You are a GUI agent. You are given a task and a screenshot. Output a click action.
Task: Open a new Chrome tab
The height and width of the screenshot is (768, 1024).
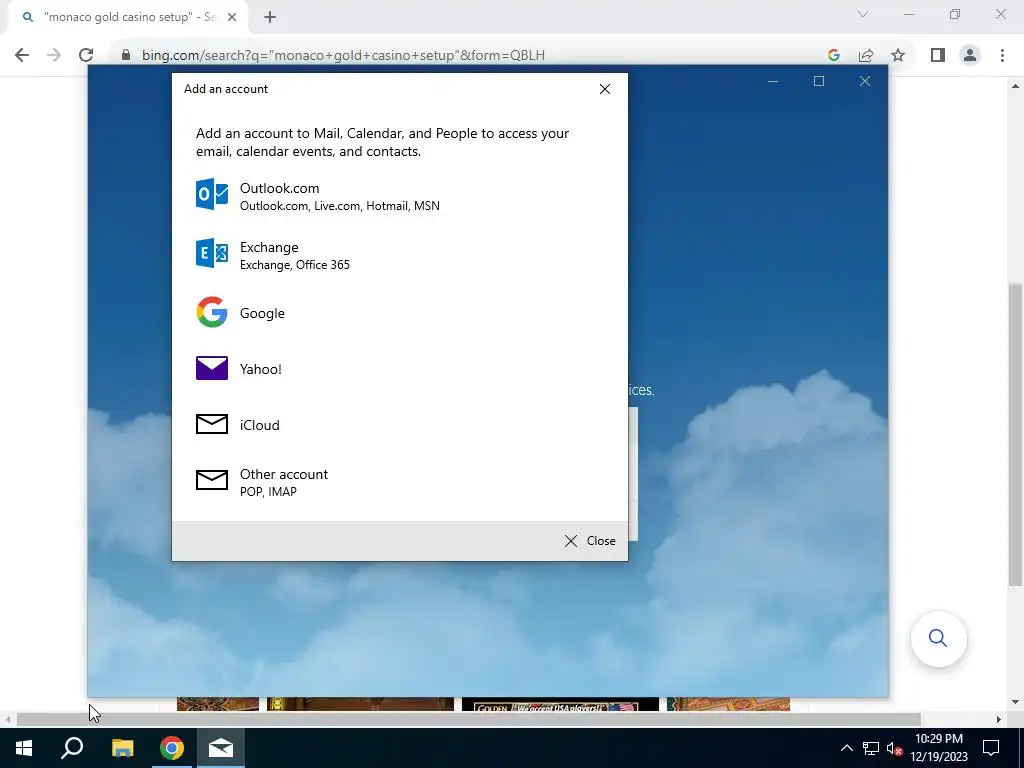[270, 17]
